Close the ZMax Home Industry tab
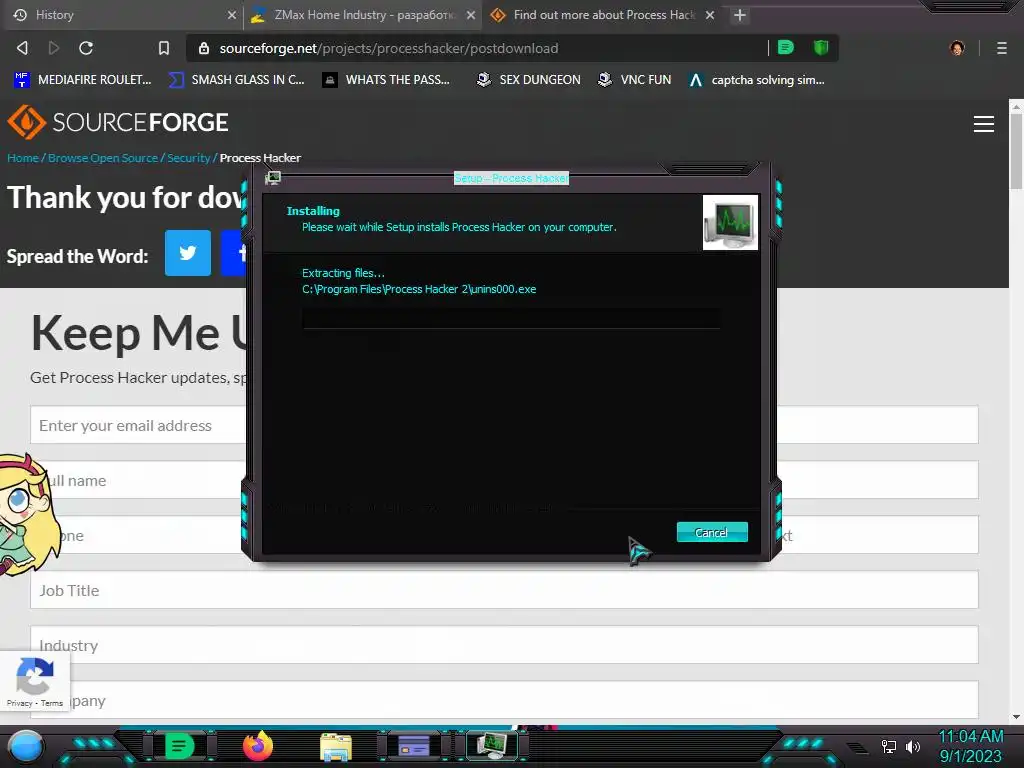The height and width of the screenshot is (768, 1024). click(471, 15)
